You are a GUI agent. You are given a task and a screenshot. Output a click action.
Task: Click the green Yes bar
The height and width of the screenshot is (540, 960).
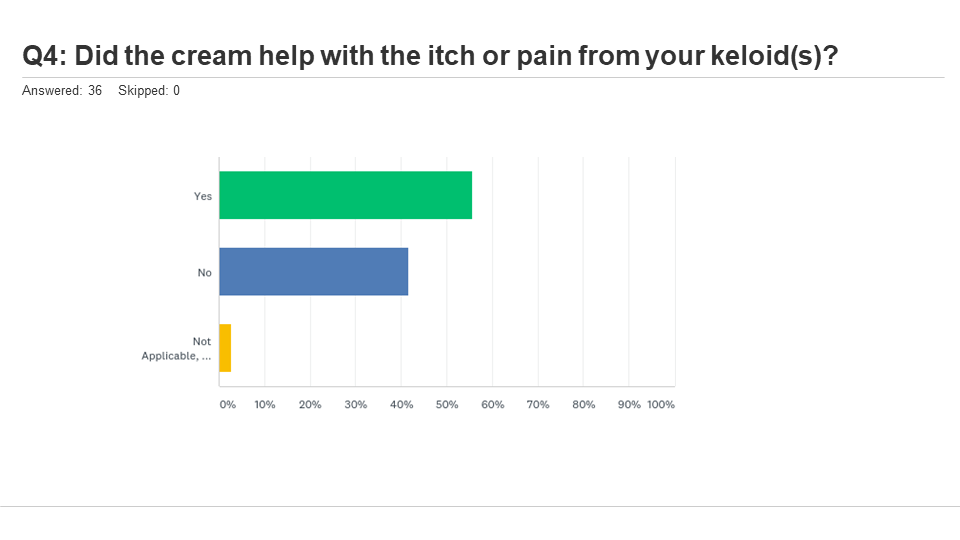(x=345, y=195)
